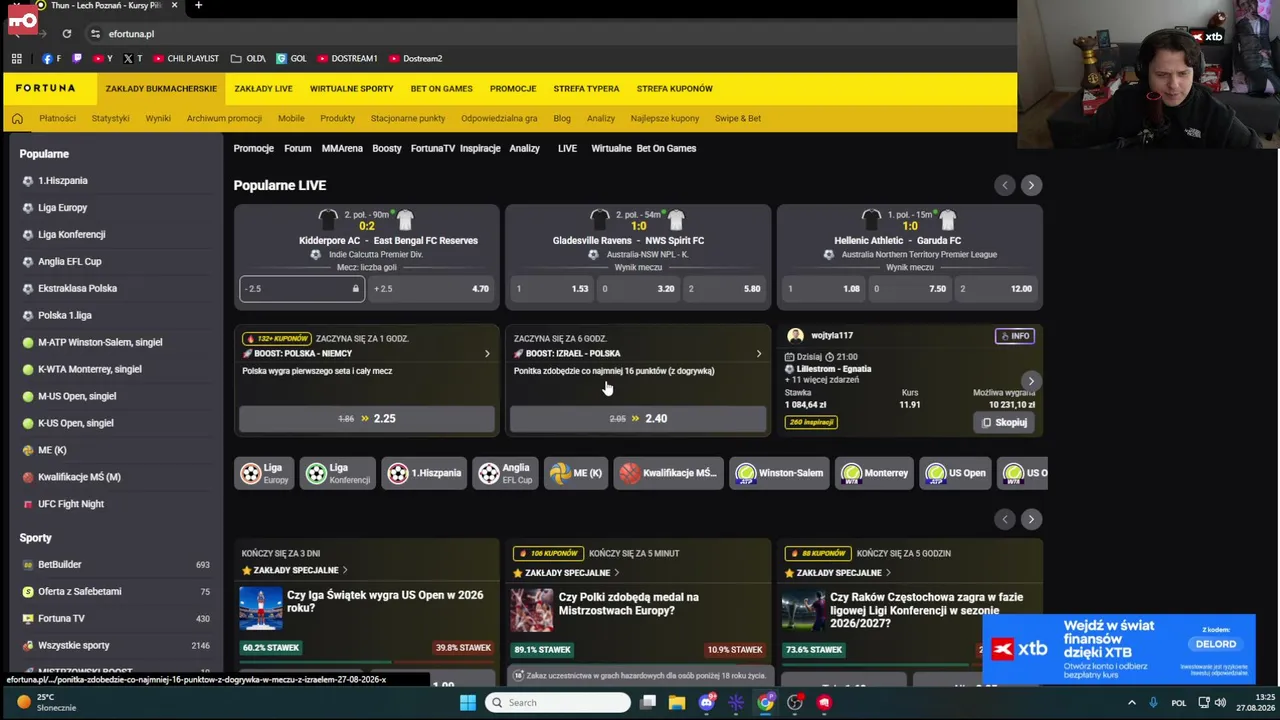Viewport: 1280px width, 720px height.
Task: Bet +2.5 goals at odds 4.70
Action: [x=432, y=289]
